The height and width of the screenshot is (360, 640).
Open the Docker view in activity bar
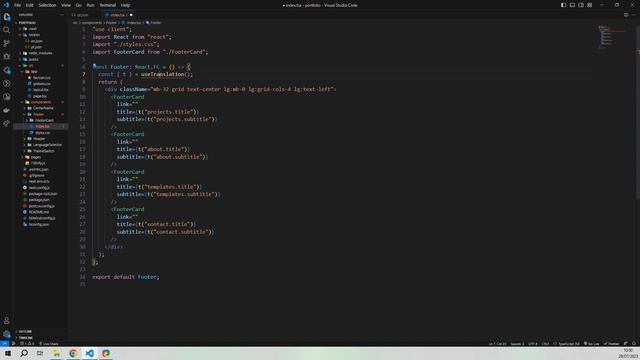pyautogui.click(x=7, y=110)
